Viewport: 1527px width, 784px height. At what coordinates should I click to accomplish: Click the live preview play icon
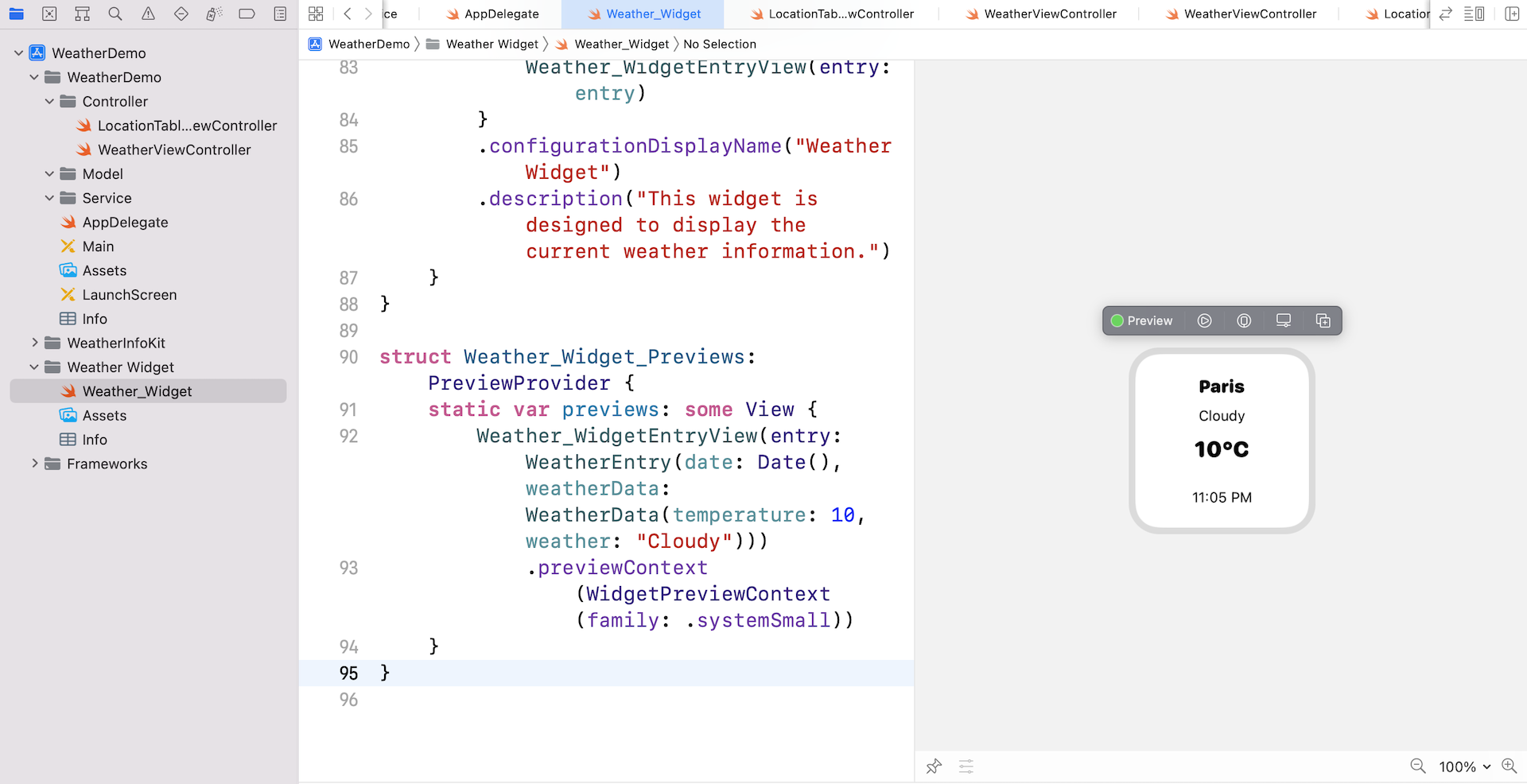pyautogui.click(x=1204, y=320)
